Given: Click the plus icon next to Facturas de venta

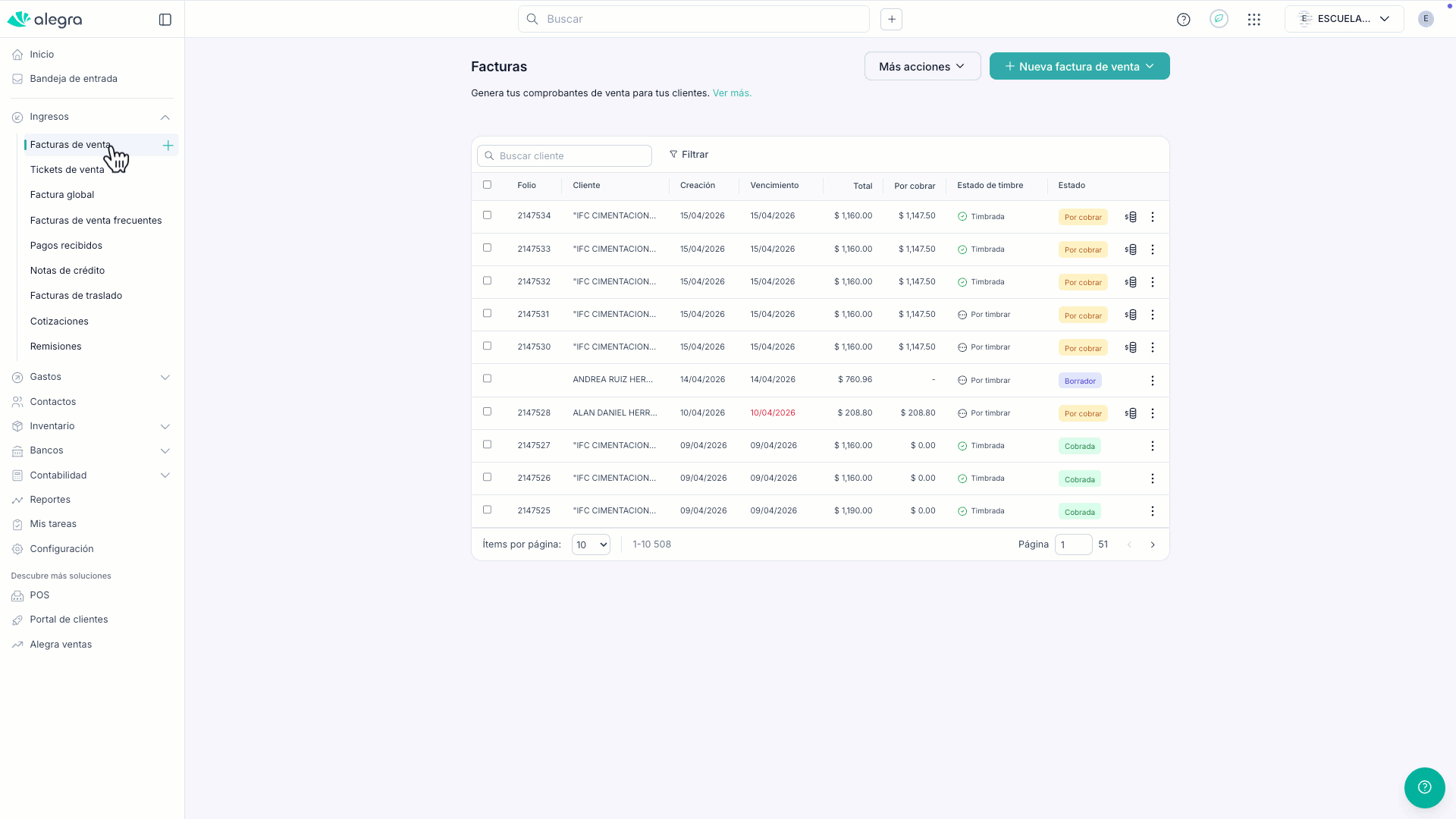Looking at the screenshot, I should (168, 146).
